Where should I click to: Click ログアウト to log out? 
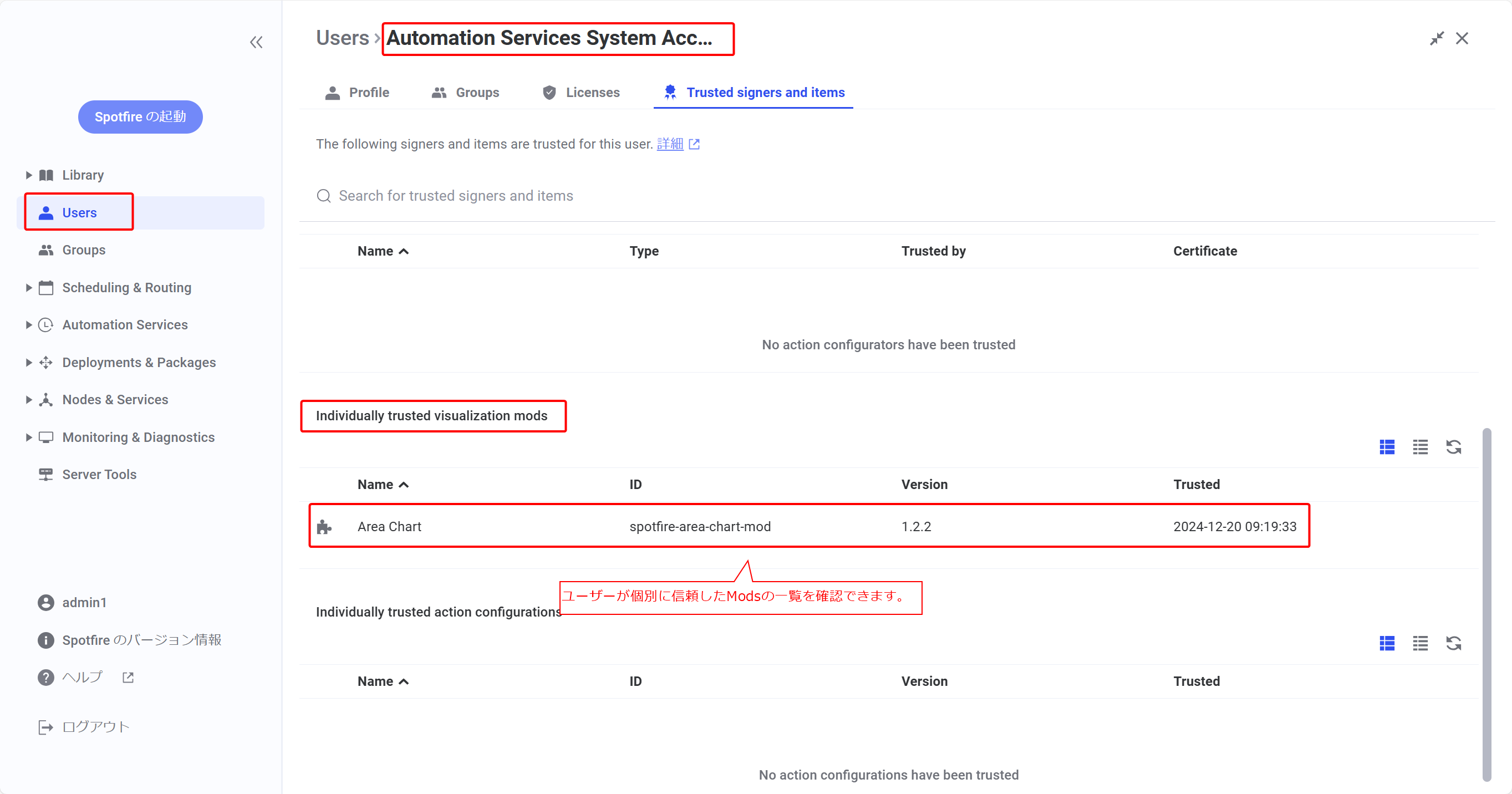click(96, 726)
